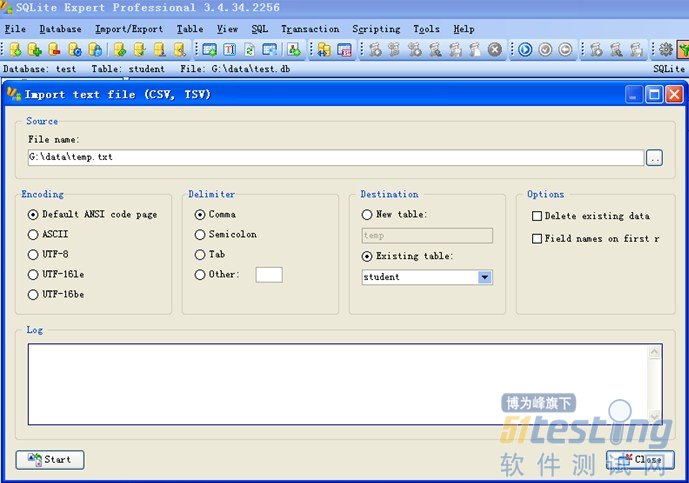Screen dimensions: 689x483
Task: Click the "File: G:\data\test.db" status text
Action: [x=235, y=69]
